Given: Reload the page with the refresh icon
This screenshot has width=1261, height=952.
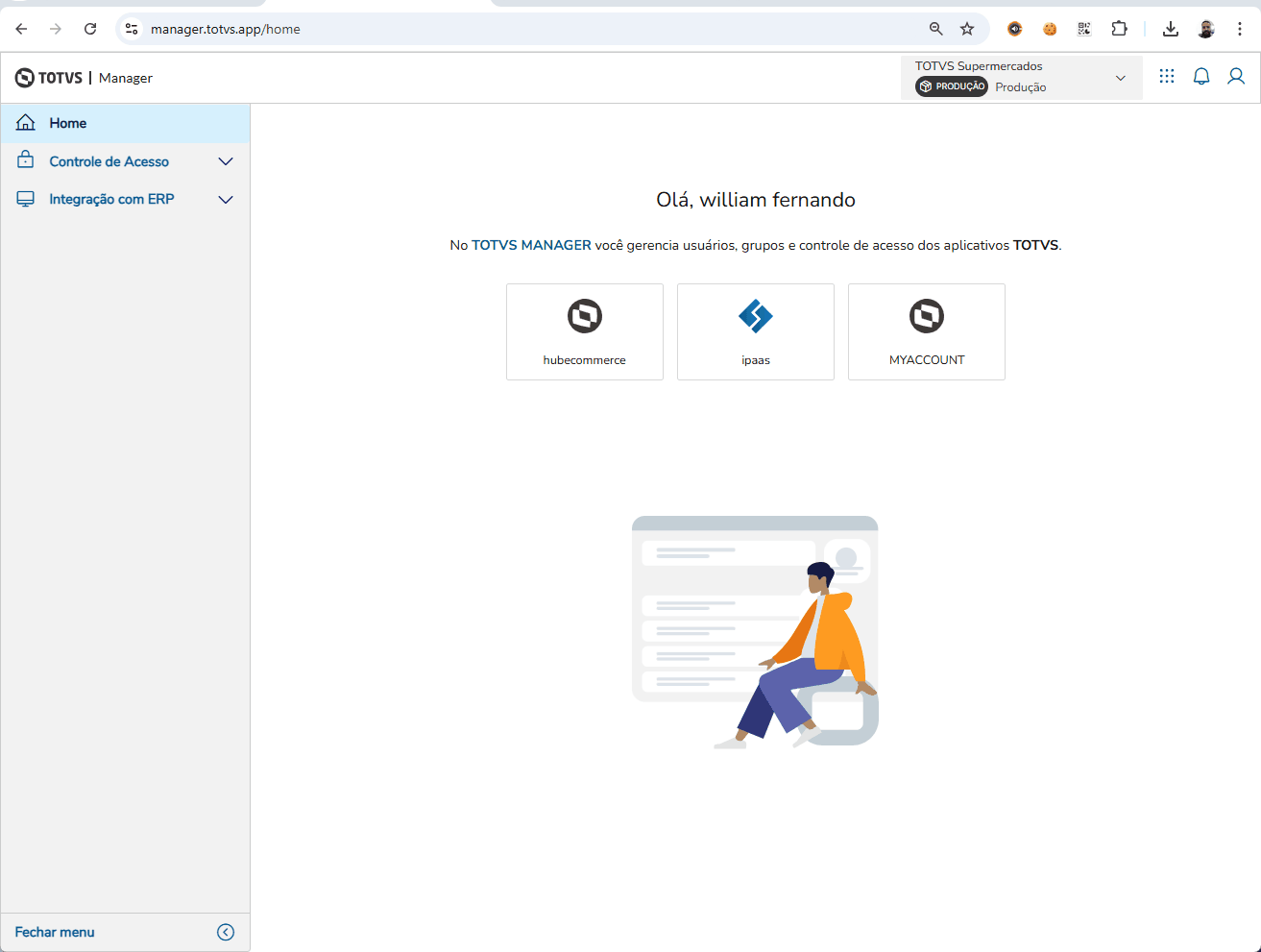Looking at the screenshot, I should pos(90,29).
